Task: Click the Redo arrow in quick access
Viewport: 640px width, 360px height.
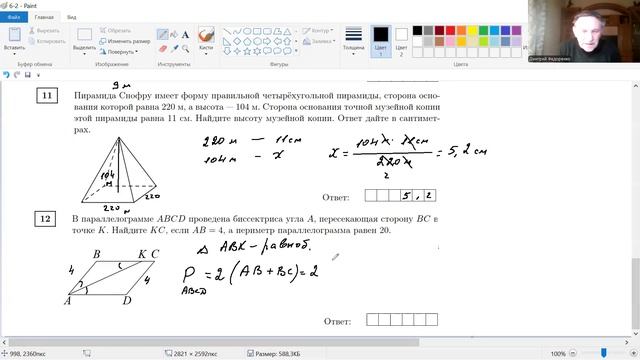Action: (x=17, y=75)
